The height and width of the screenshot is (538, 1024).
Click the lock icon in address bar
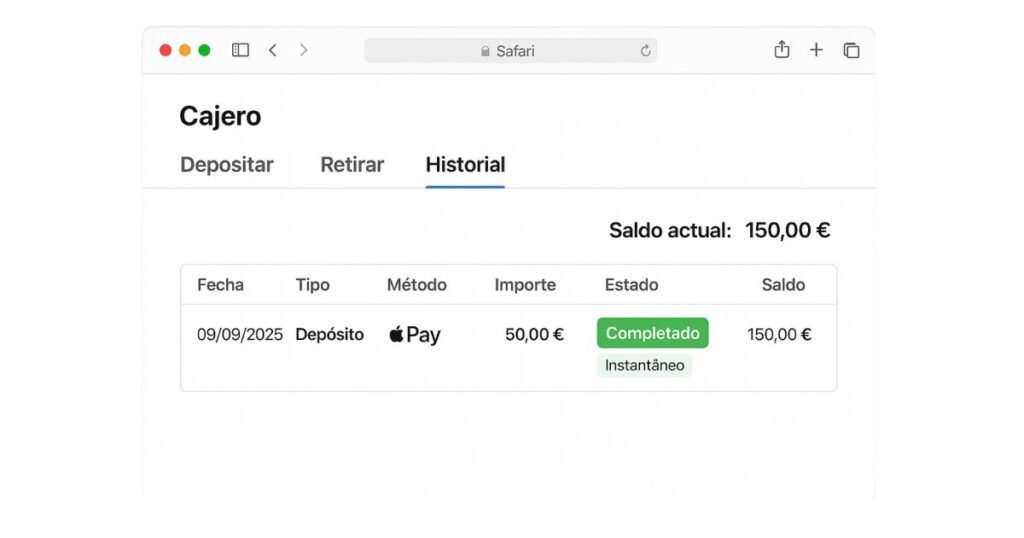click(485, 51)
